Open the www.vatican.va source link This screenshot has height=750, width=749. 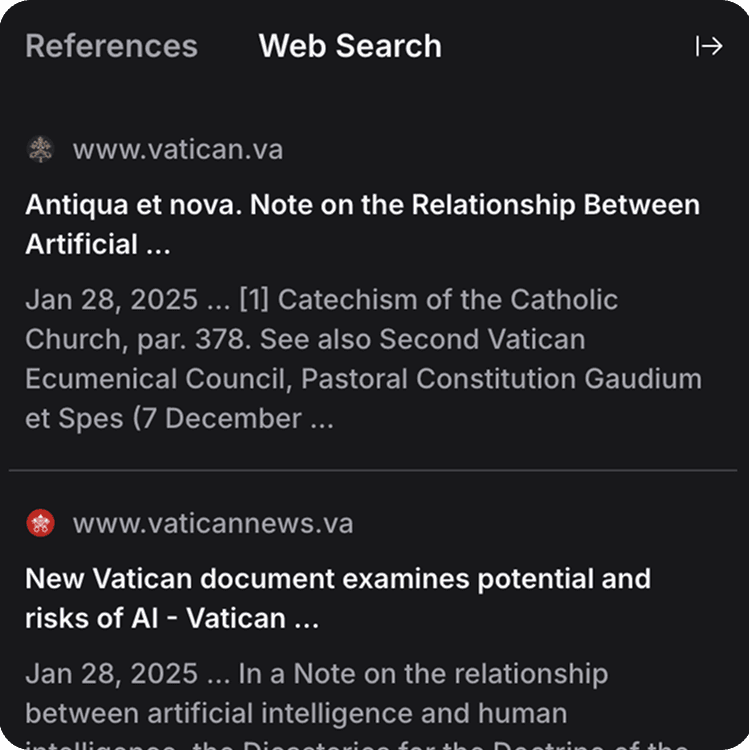click(177, 150)
